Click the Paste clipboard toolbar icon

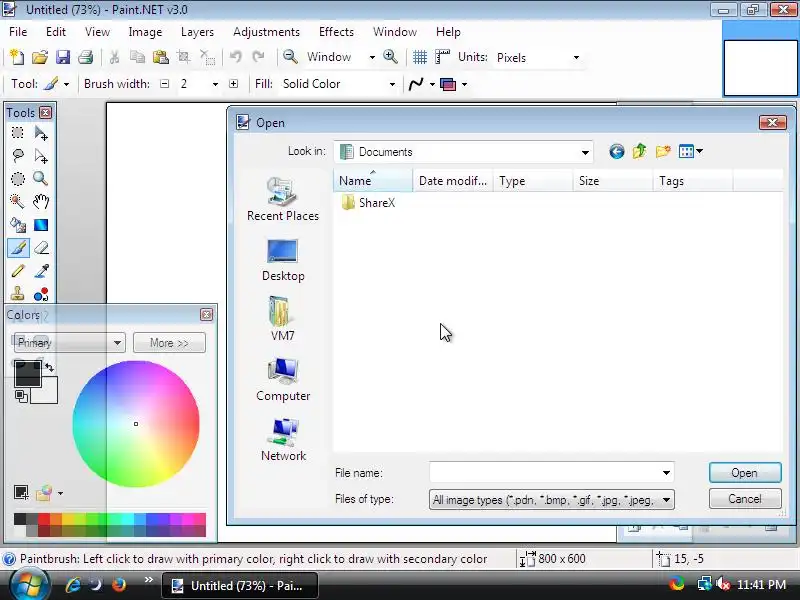(161, 57)
